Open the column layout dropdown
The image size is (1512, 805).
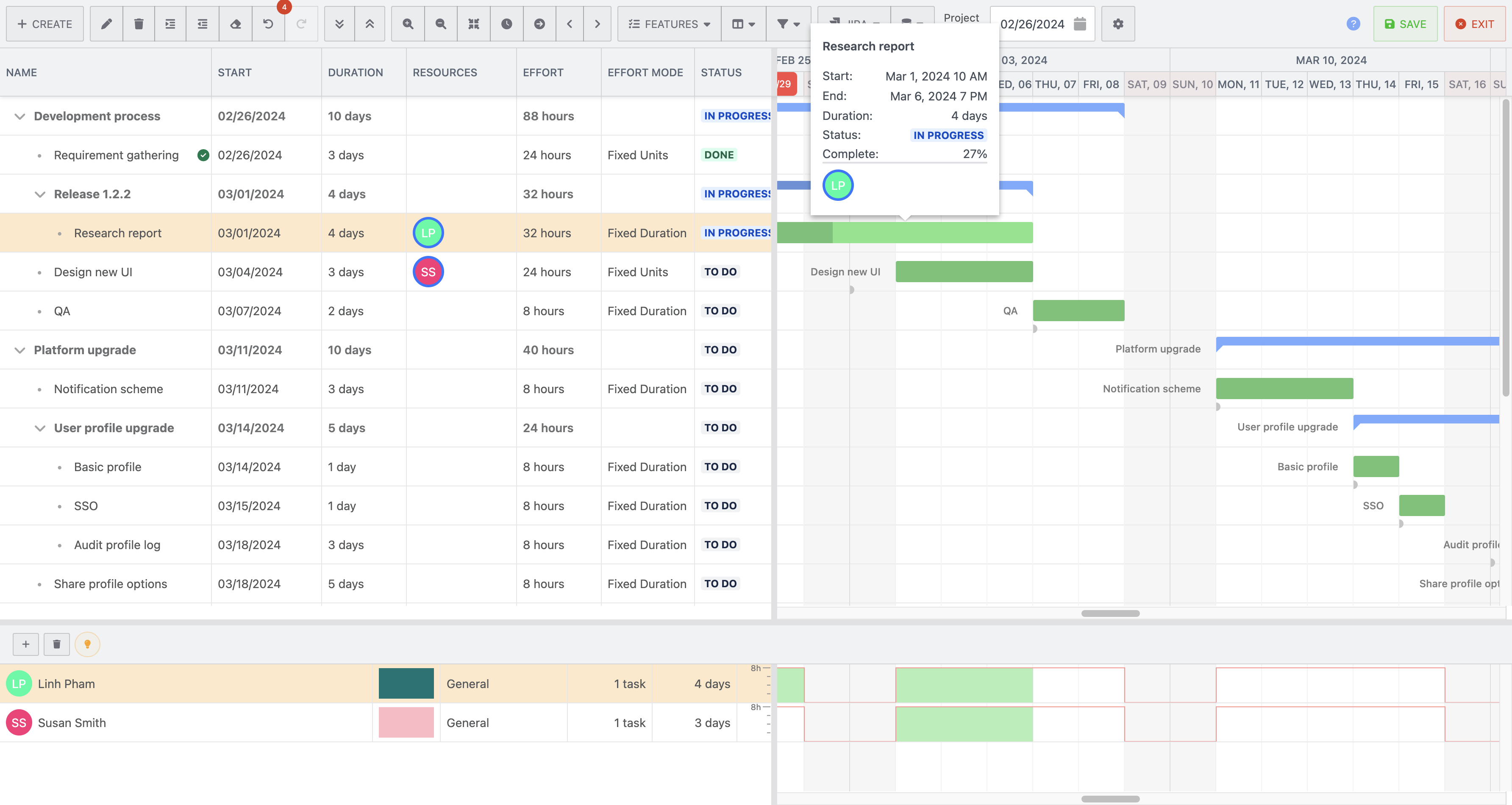[742, 22]
